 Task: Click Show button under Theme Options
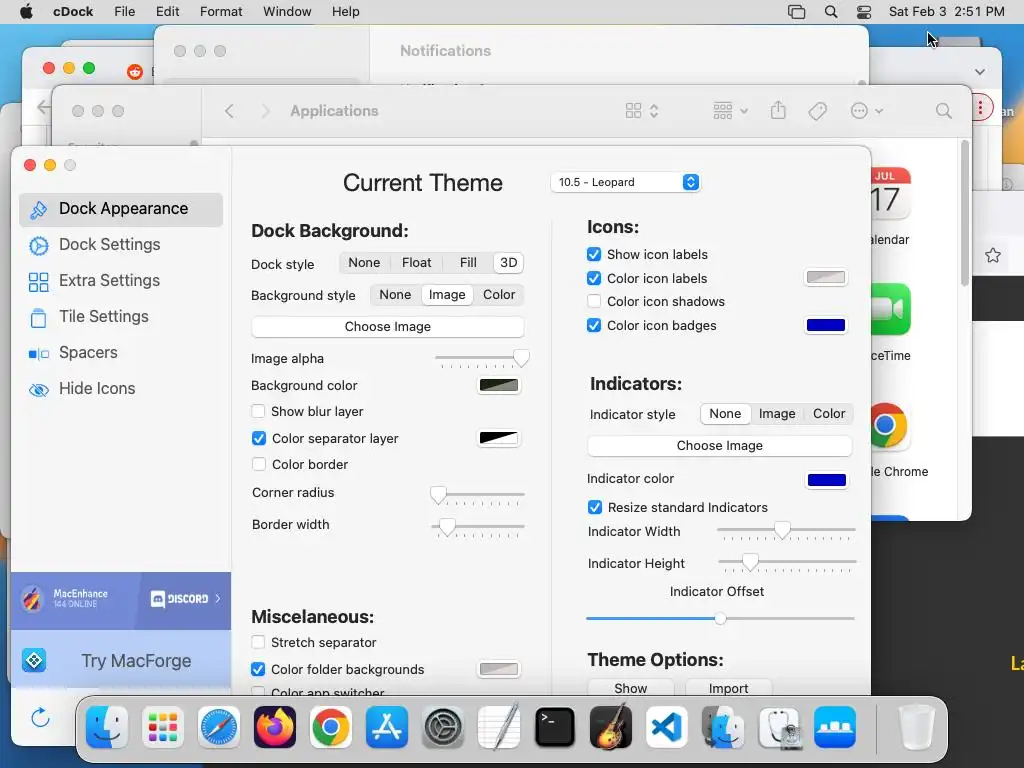[630, 688]
